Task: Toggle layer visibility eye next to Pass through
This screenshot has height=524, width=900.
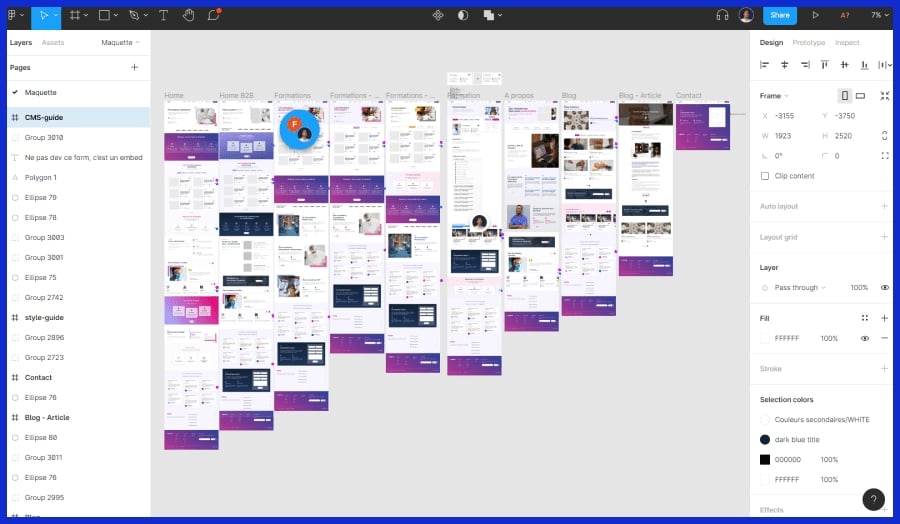Action: click(884, 287)
